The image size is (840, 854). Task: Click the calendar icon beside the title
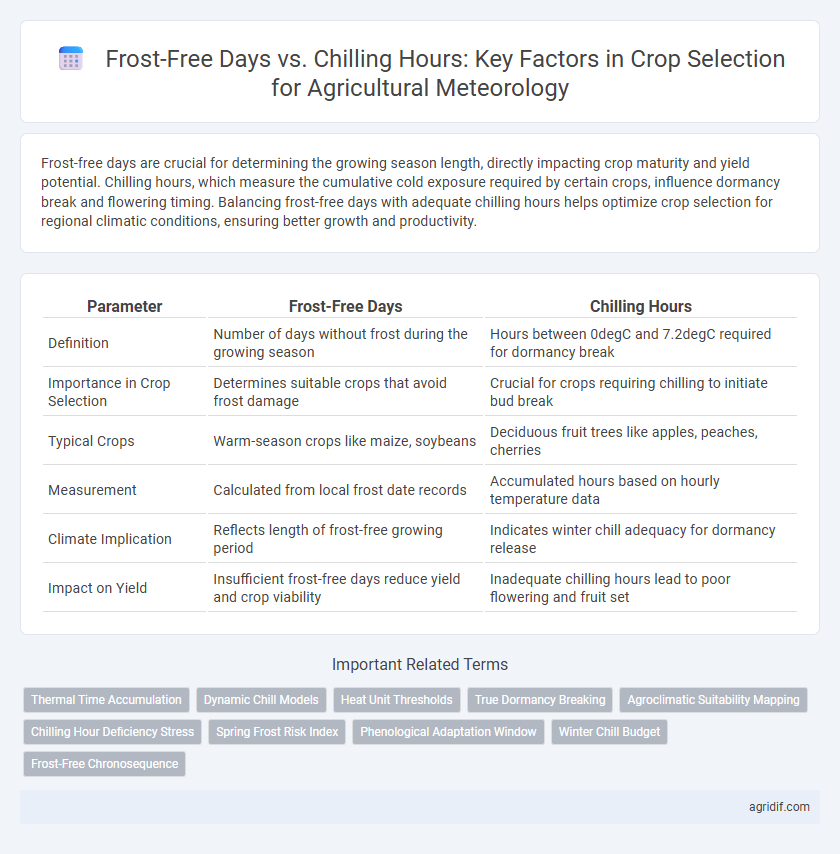[x=71, y=59]
